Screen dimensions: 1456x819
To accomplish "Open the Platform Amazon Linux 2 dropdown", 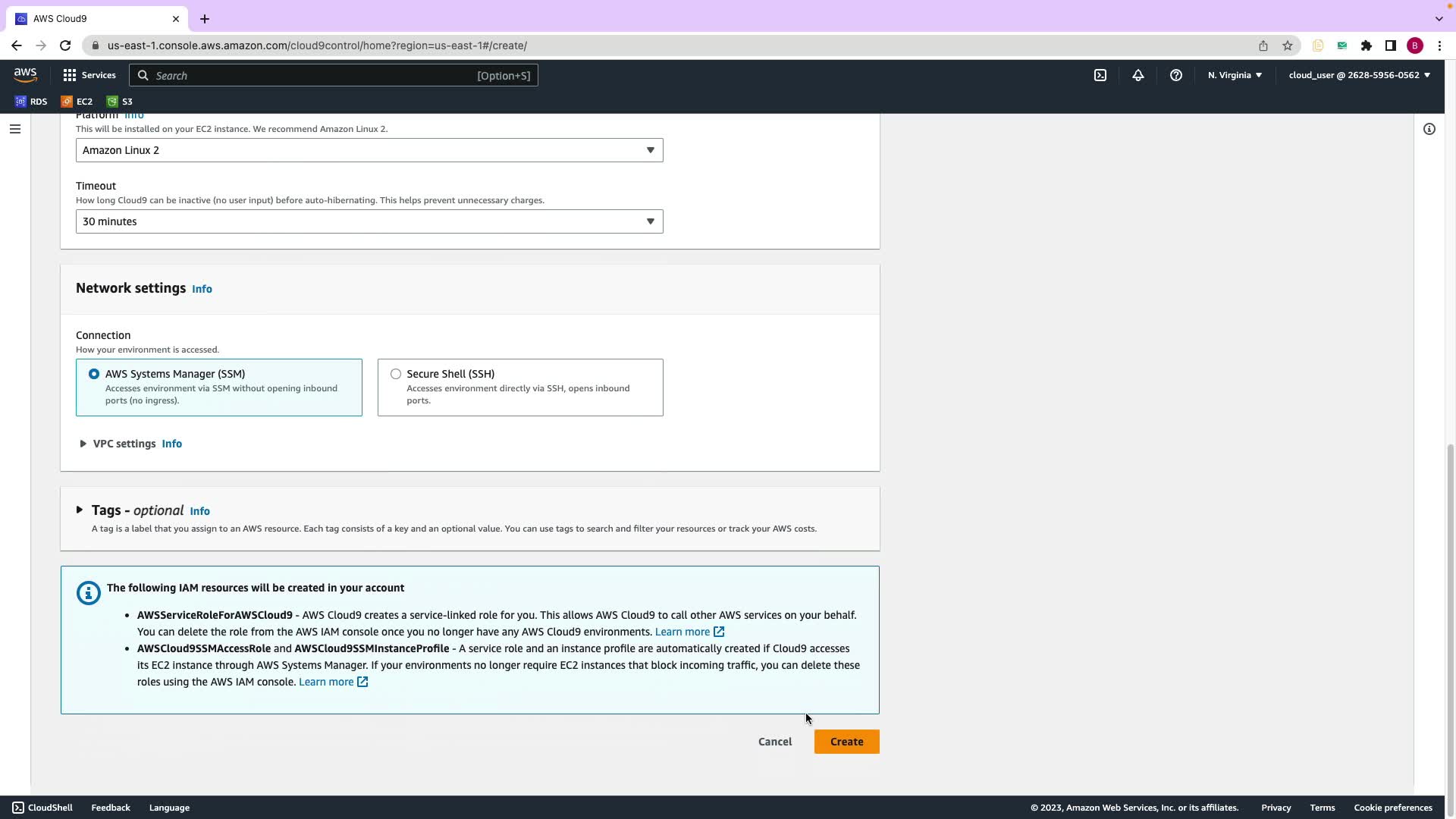I will (x=369, y=150).
